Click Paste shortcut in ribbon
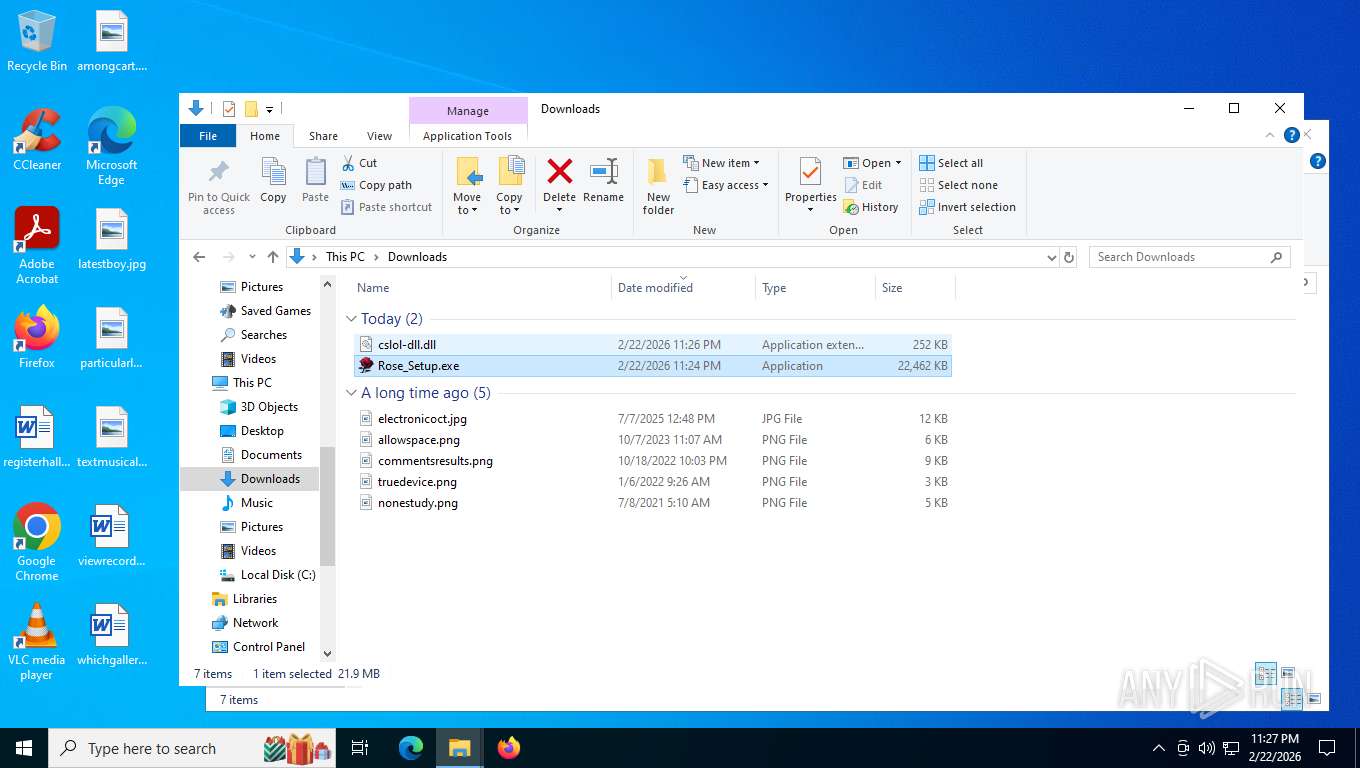Image resolution: width=1360 pixels, height=768 pixels. pos(387,207)
